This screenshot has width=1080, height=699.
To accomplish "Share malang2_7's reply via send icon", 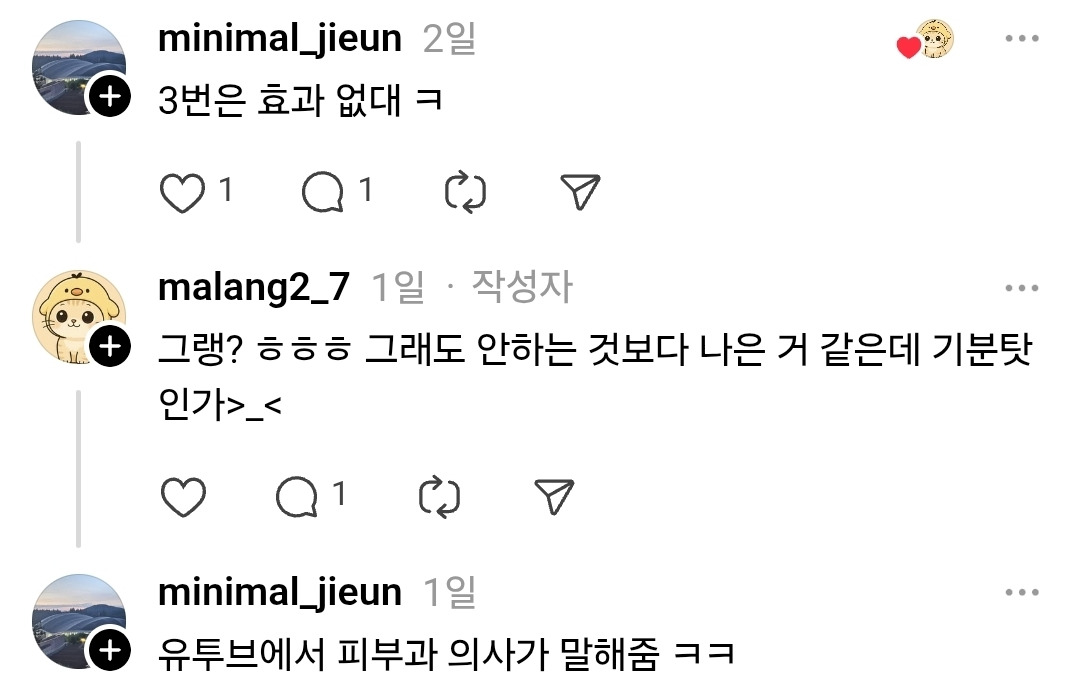I will pyautogui.click(x=553, y=497).
